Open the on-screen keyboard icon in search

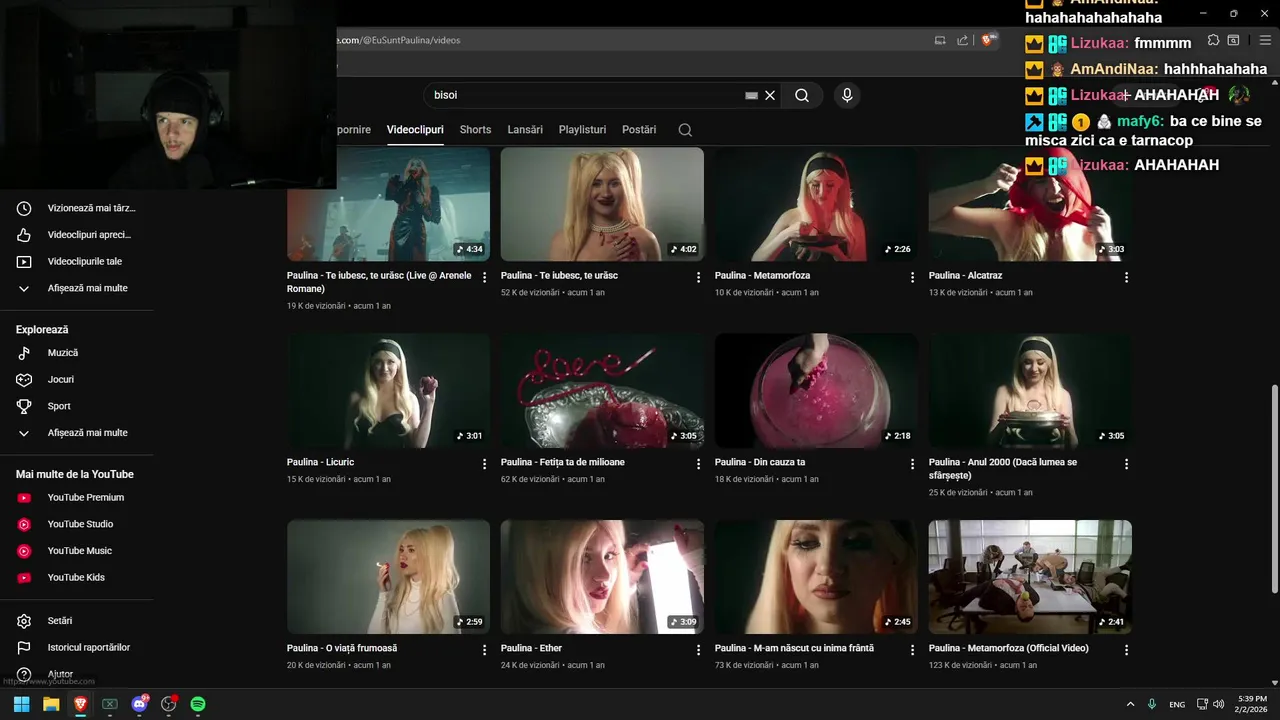[751, 95]
